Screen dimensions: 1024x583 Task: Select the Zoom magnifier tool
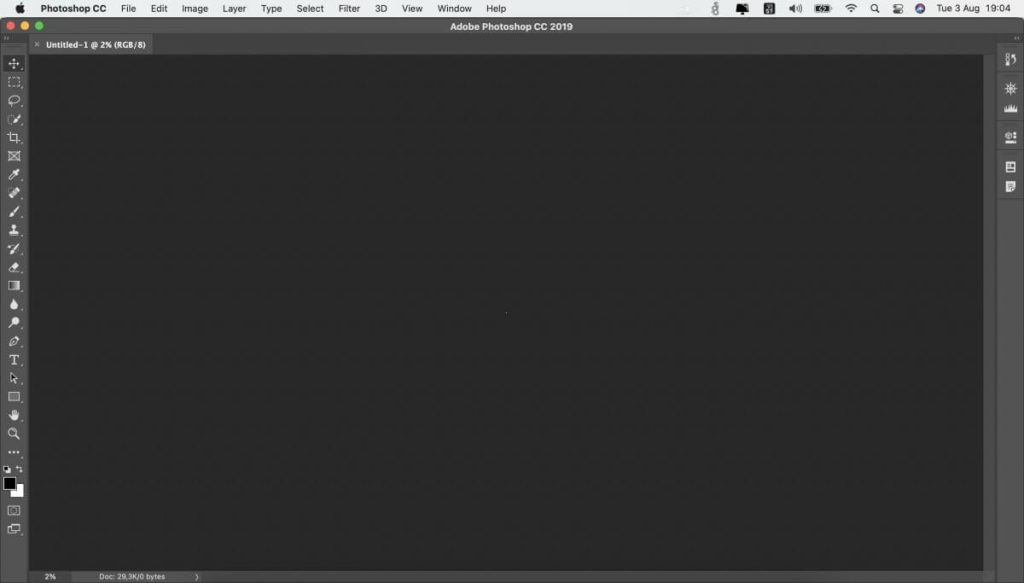pos(14,433)
